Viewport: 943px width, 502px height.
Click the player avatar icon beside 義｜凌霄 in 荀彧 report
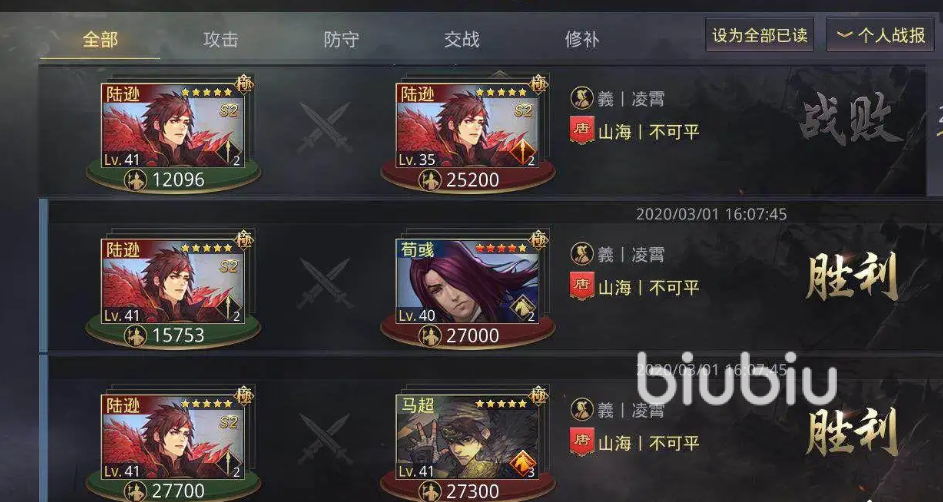coord(582,254)
